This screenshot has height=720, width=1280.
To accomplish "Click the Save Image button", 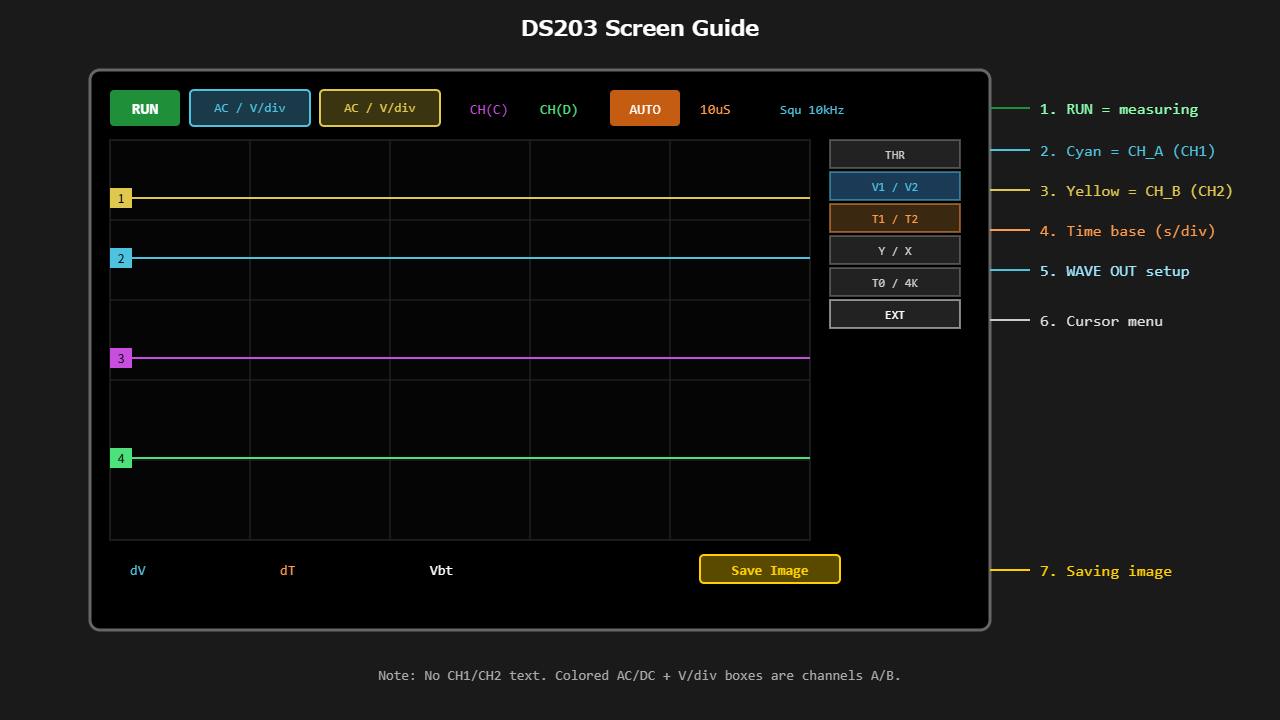I will 770,569.
